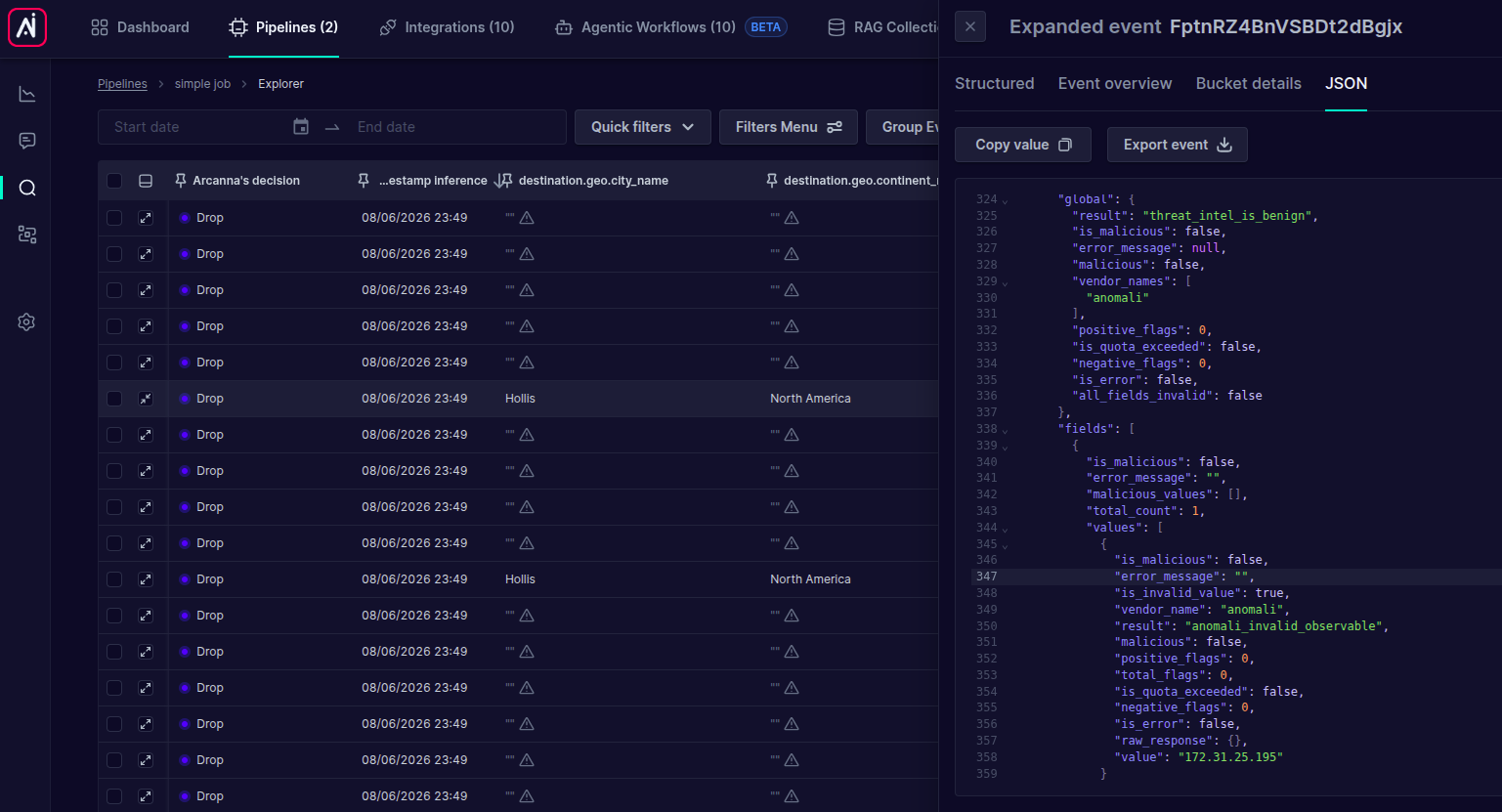
Task: Click the breadcrumb arrow after simple job
Action: pos(244,84)
